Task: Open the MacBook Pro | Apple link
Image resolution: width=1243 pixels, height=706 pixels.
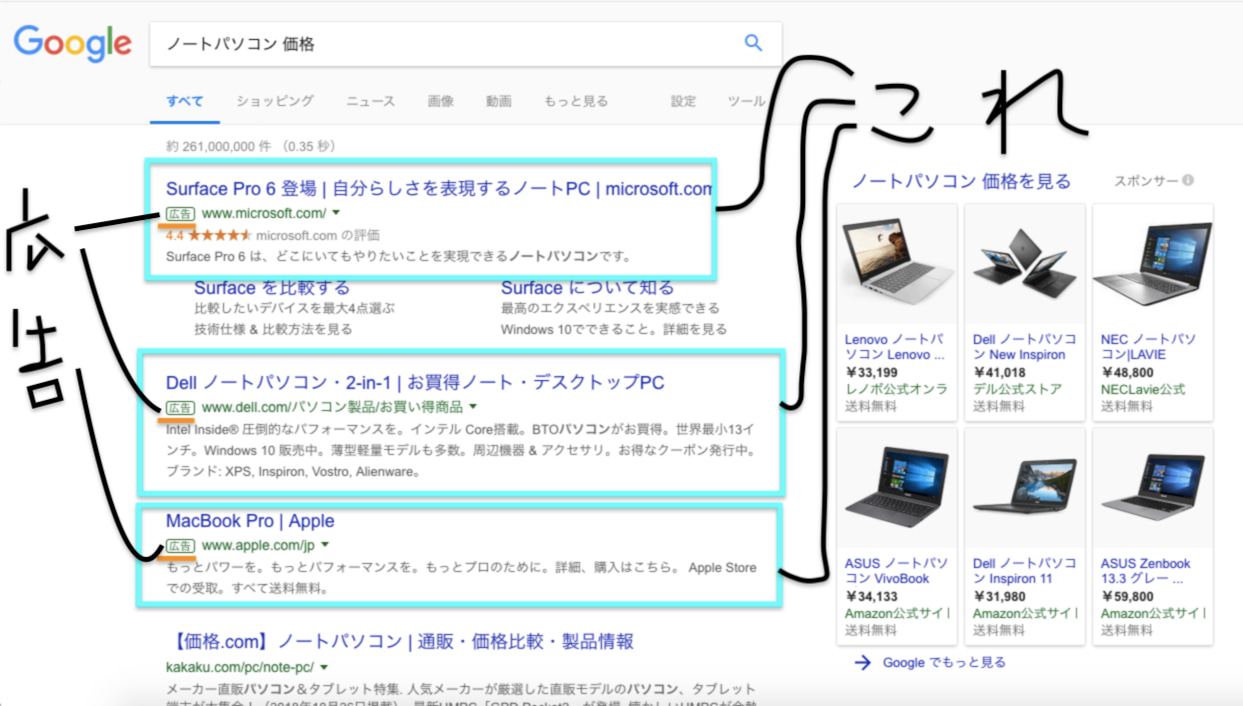Action: 250,521
